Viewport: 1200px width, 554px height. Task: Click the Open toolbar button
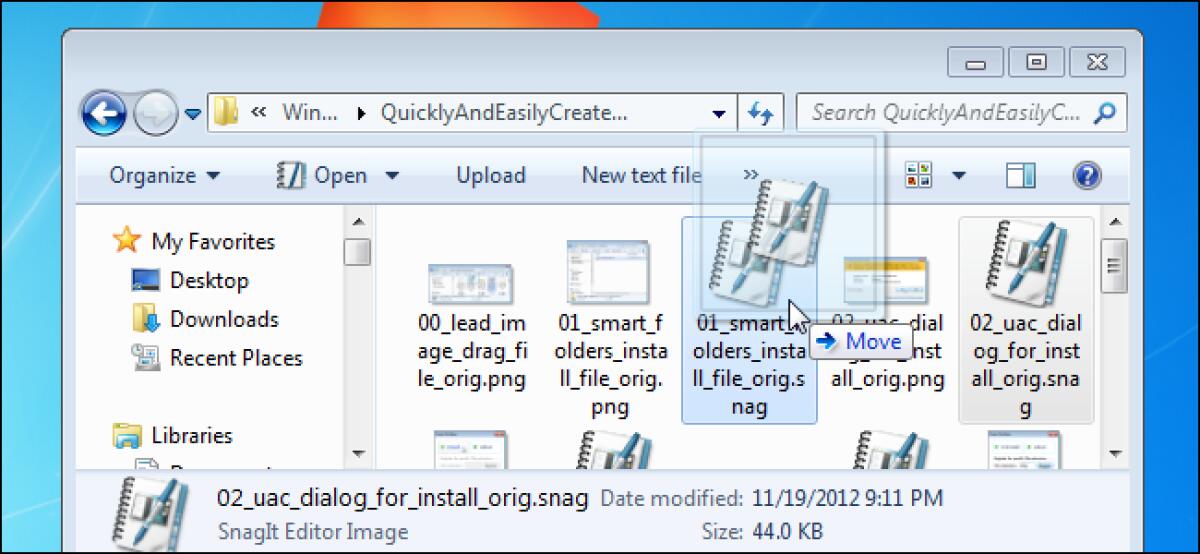(323, 175)
